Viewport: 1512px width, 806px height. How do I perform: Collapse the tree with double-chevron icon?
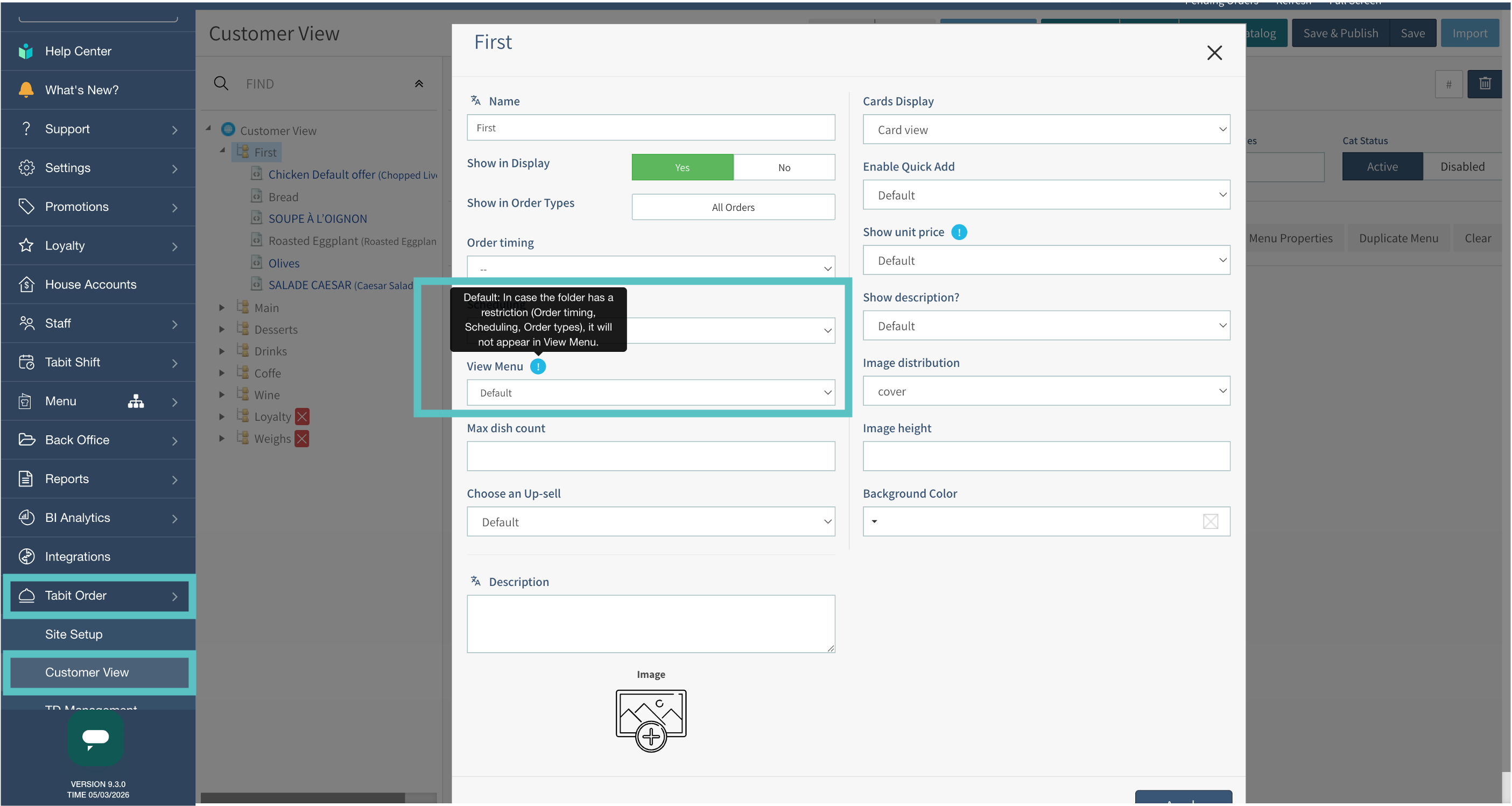(x=419, y=83)
